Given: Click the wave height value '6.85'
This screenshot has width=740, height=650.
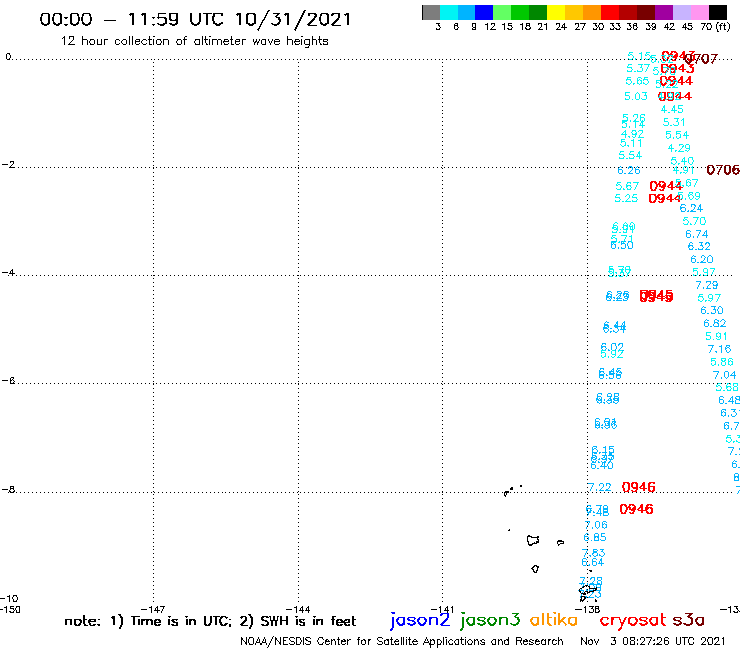Looking at the screenshot, I should [595, 537].
